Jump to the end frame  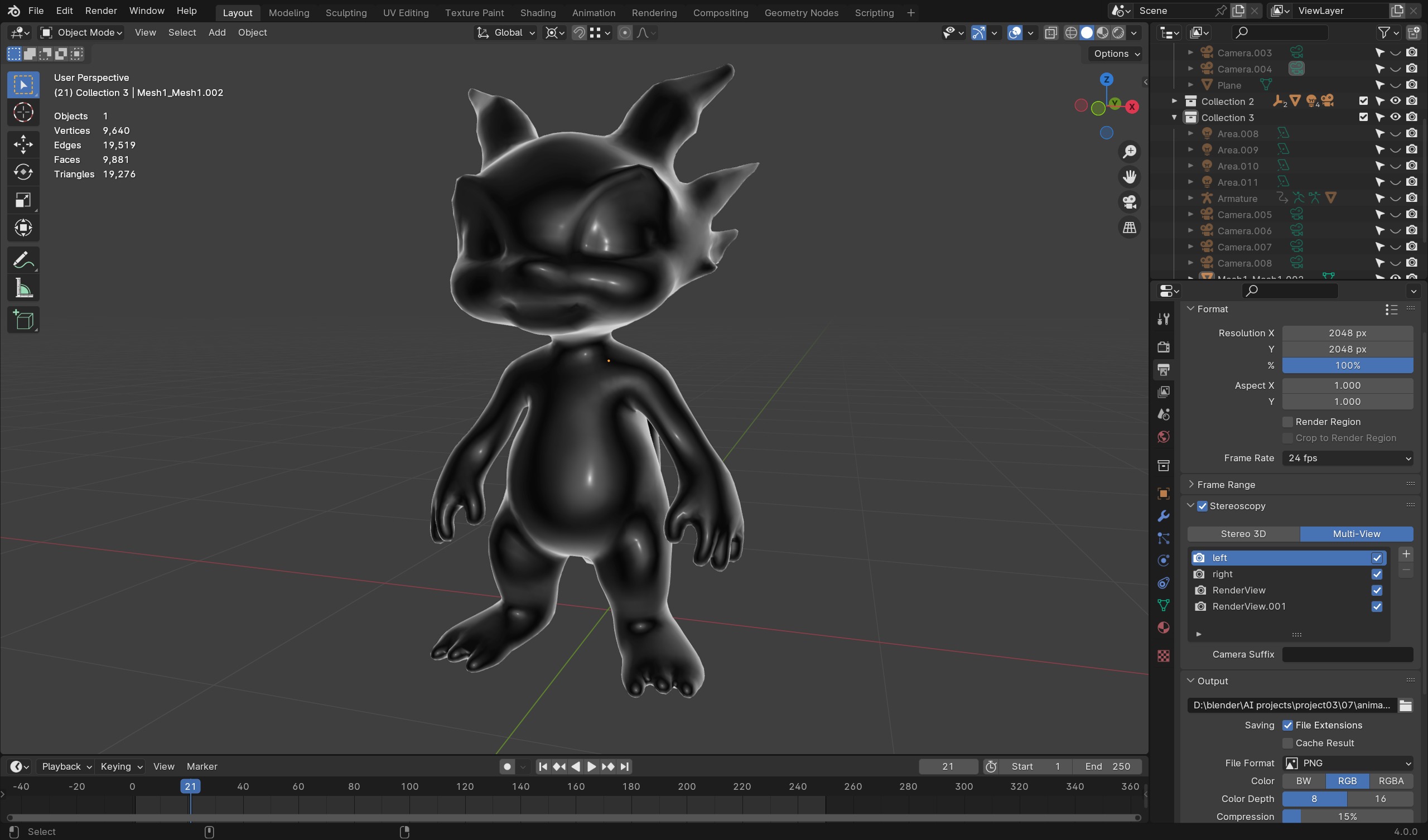[x=624, y=766]
